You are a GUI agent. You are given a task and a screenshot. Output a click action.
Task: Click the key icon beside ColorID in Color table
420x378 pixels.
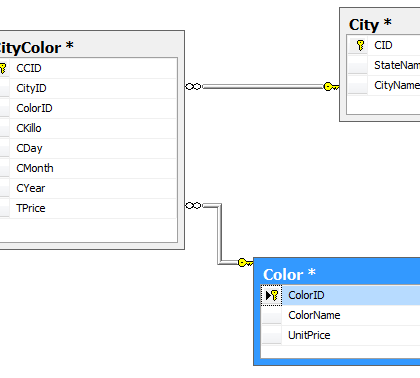pyautogui.click(x=274, y=295)
